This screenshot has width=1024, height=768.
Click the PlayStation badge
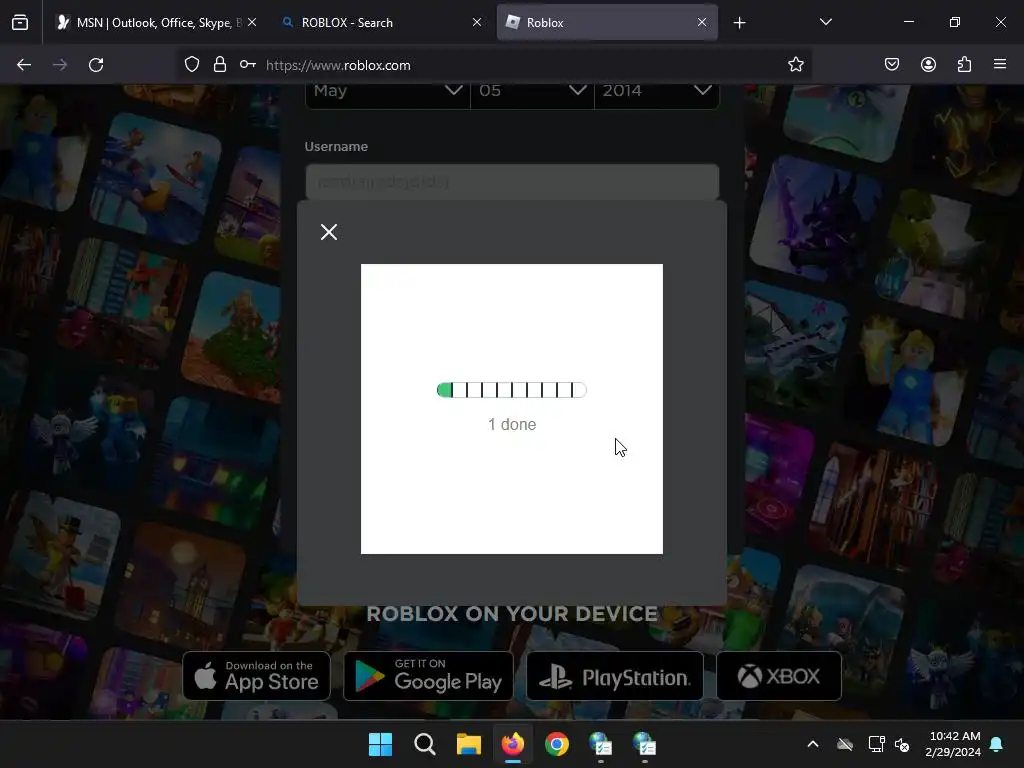coord(615,676)
